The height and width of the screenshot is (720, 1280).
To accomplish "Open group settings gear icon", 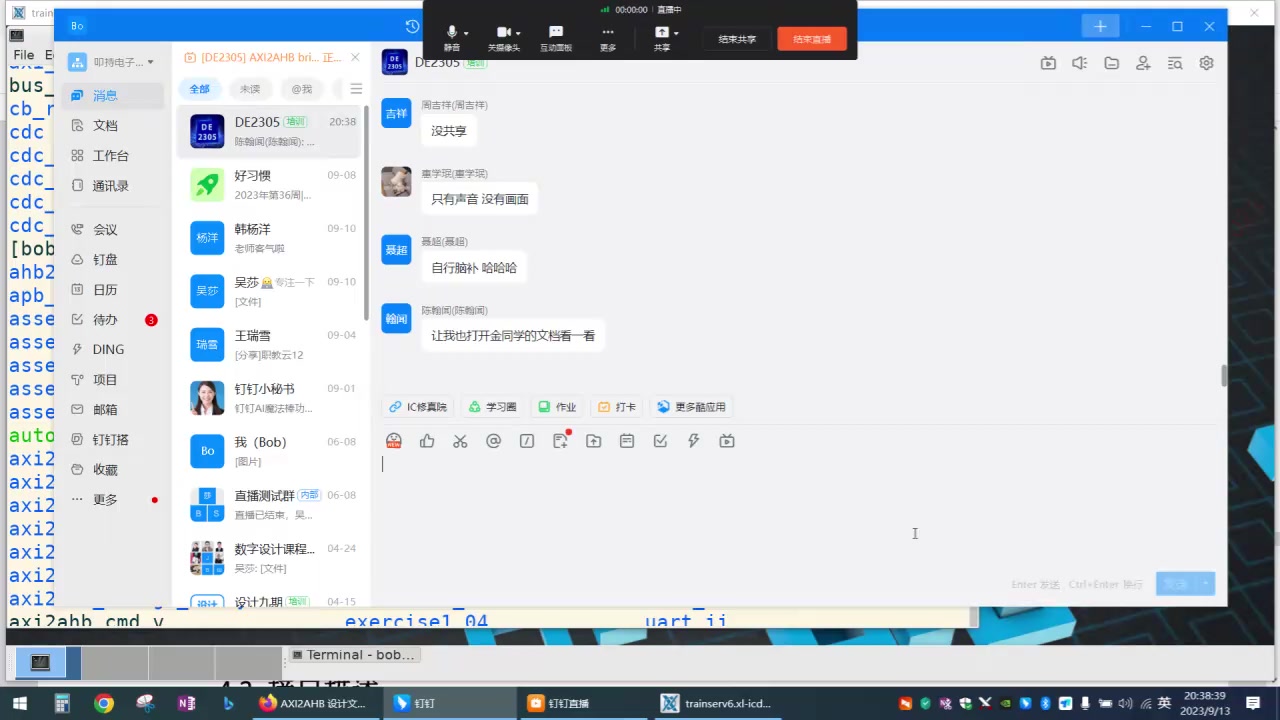I will [x=1207, y=63].
